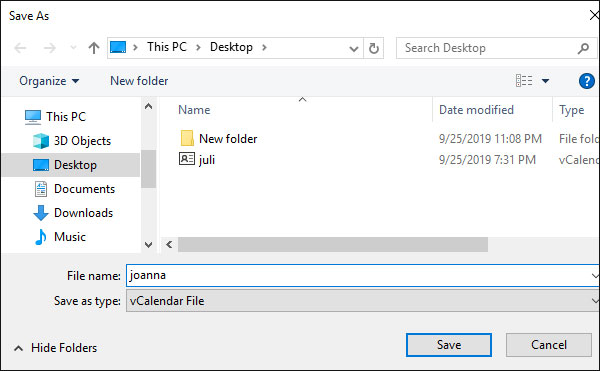Change the view layout icon
The width and height of the screenshot is (600, 371).
(524, 81)
